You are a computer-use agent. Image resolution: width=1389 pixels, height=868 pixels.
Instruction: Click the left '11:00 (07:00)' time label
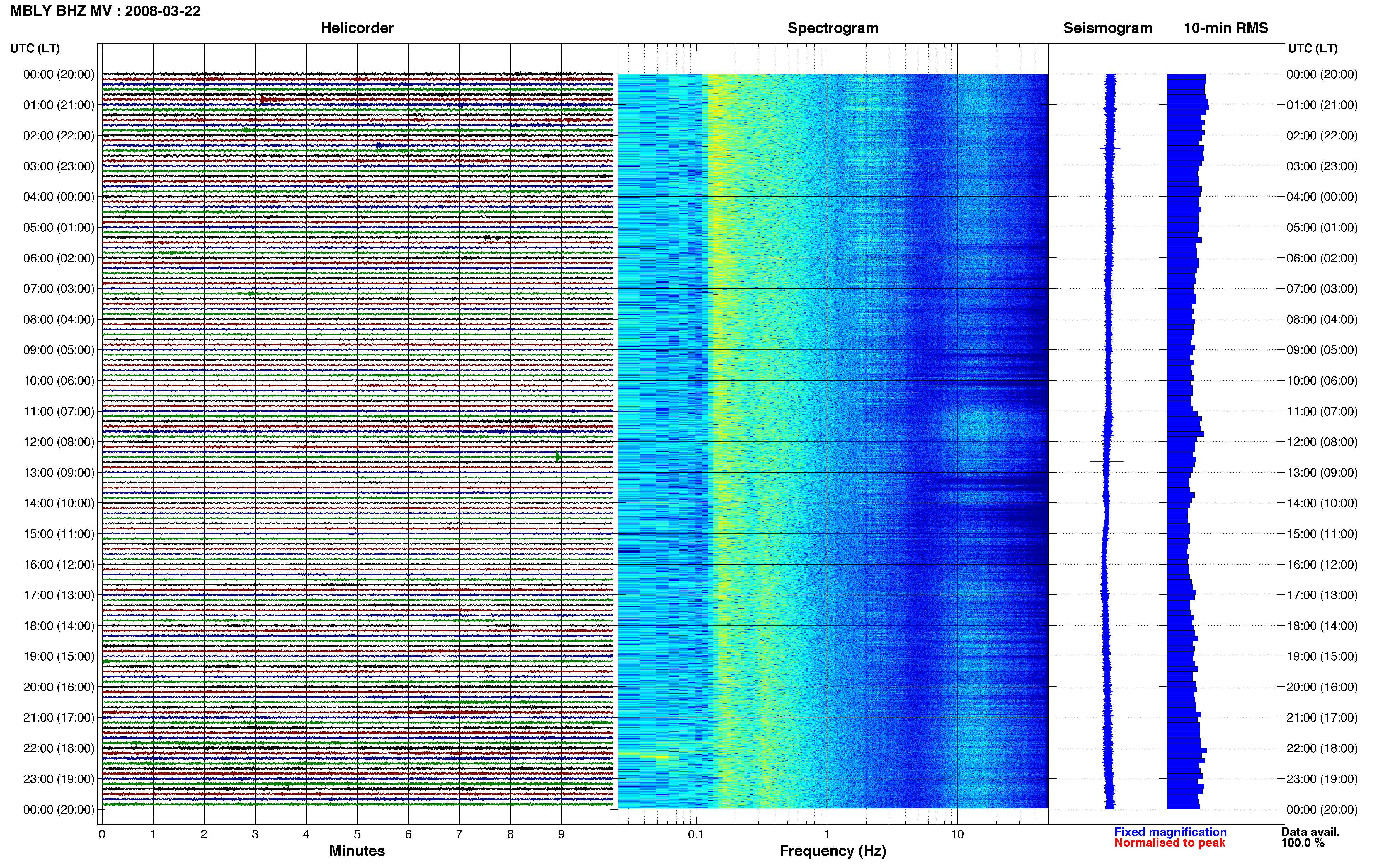[x=59, y=412]
